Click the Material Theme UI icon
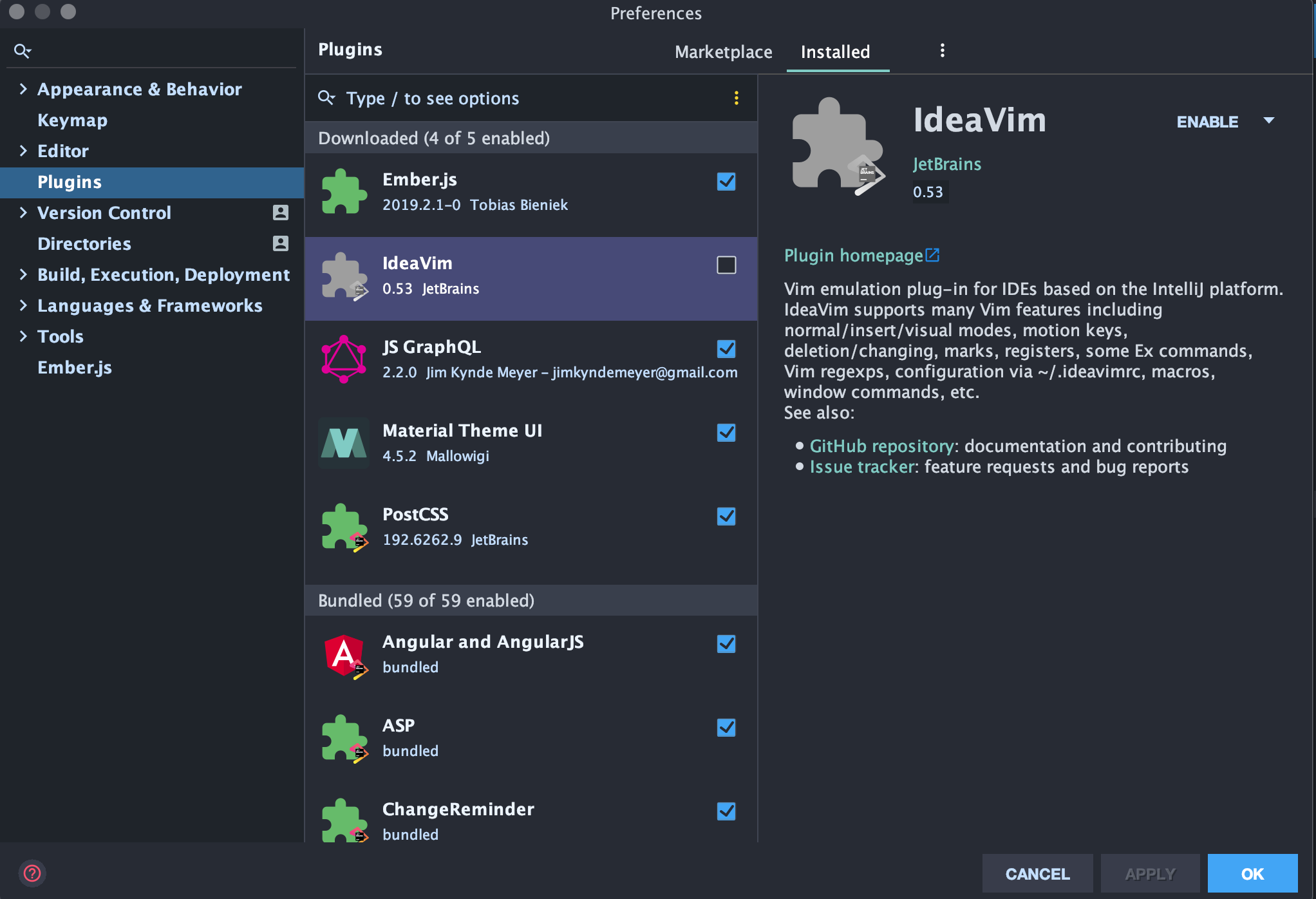This screenshot has width=1316, height=899. pos(343,442)
